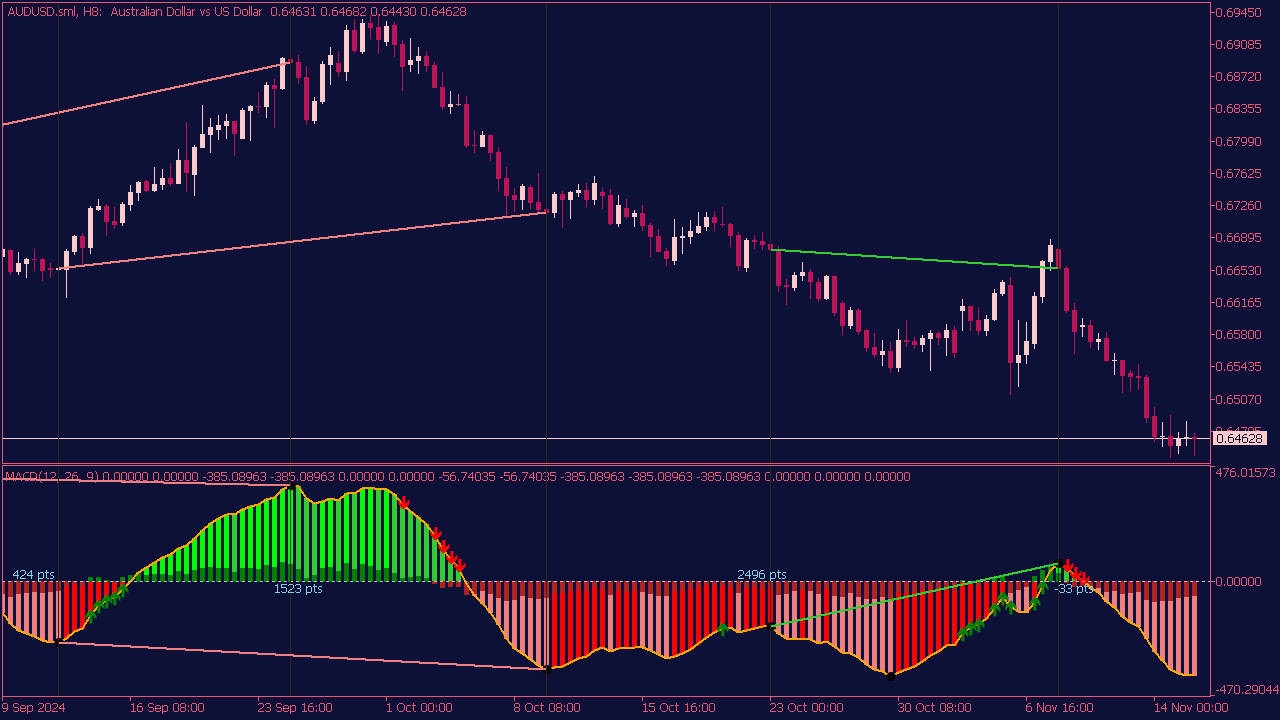
Task: Click the 0.65800 price axis label
Action: (x=1238, y=334)
